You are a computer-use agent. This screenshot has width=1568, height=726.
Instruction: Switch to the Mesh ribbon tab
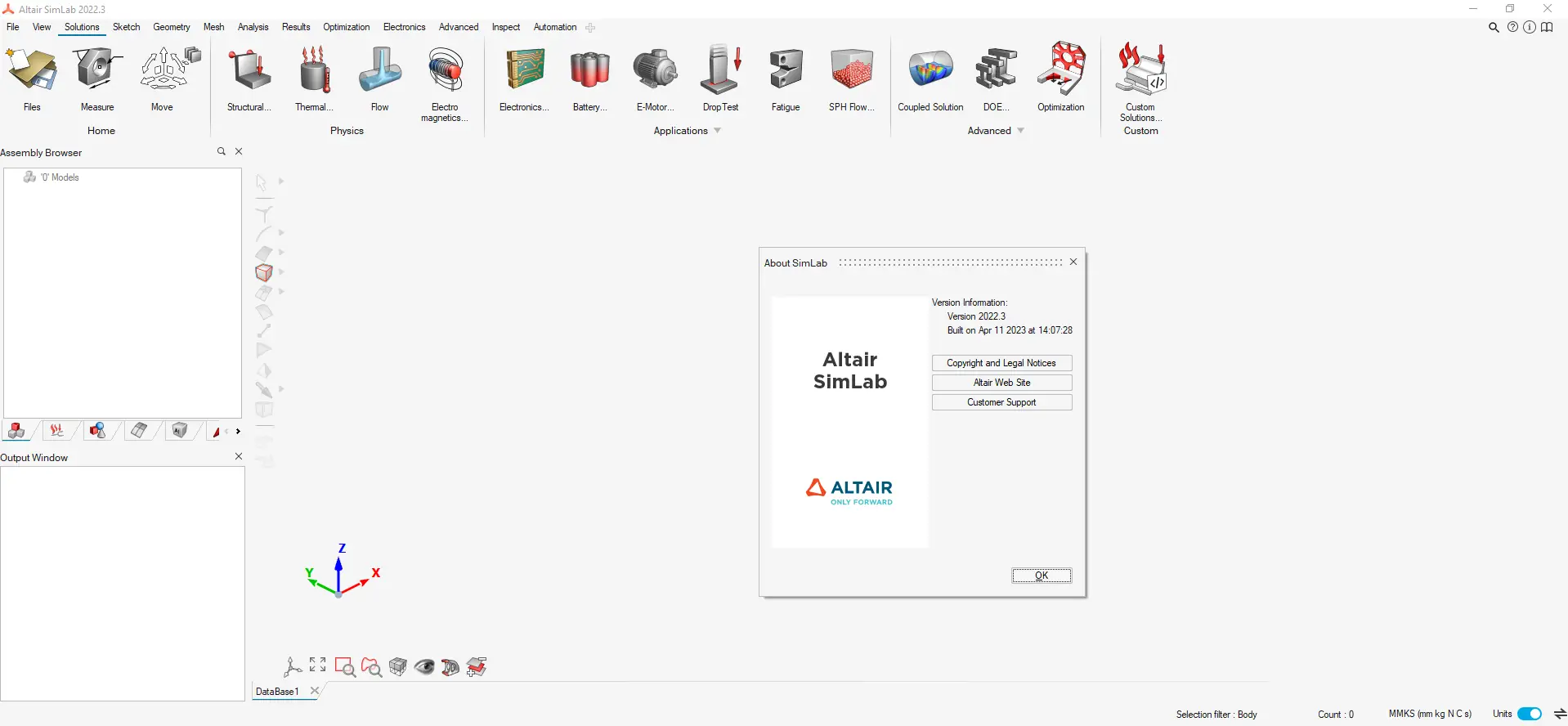click(x=214, y=27)
